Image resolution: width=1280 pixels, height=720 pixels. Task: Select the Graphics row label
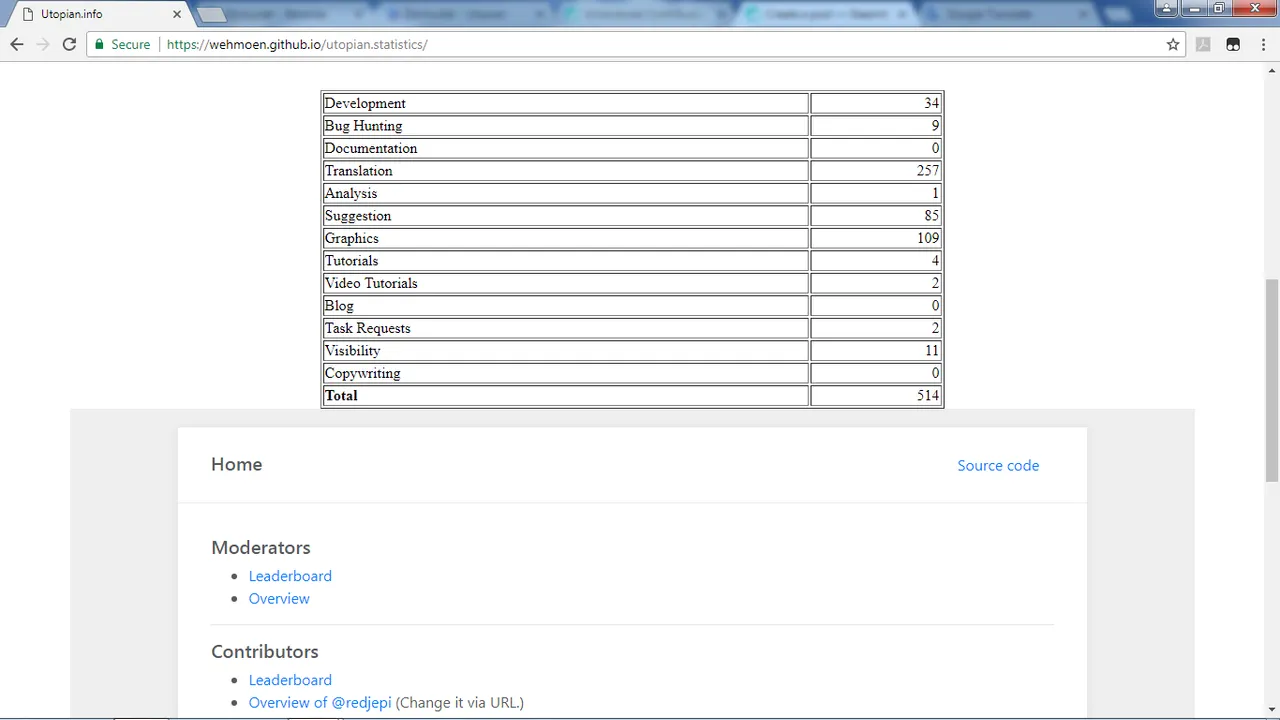pyautogui.click(x=351, y=238)
